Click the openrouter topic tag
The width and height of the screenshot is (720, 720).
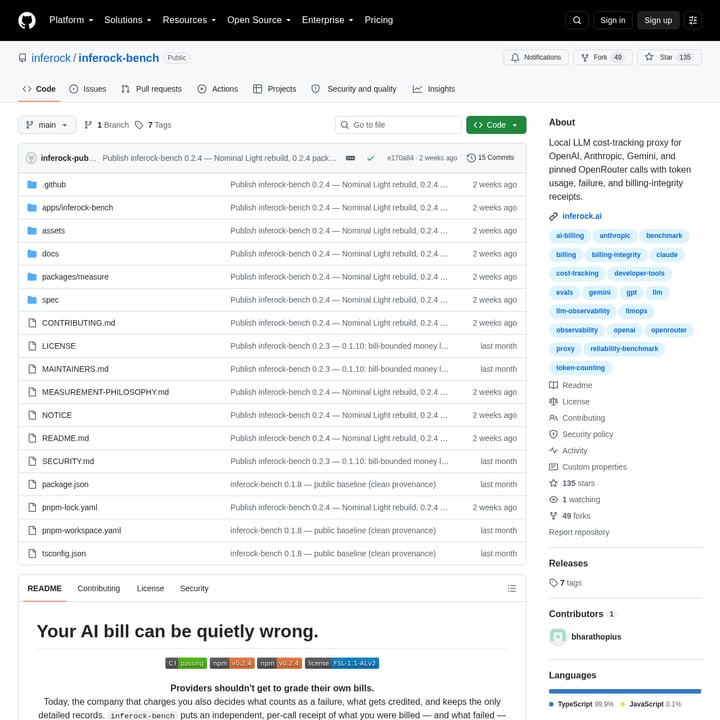tap(669, 330)
